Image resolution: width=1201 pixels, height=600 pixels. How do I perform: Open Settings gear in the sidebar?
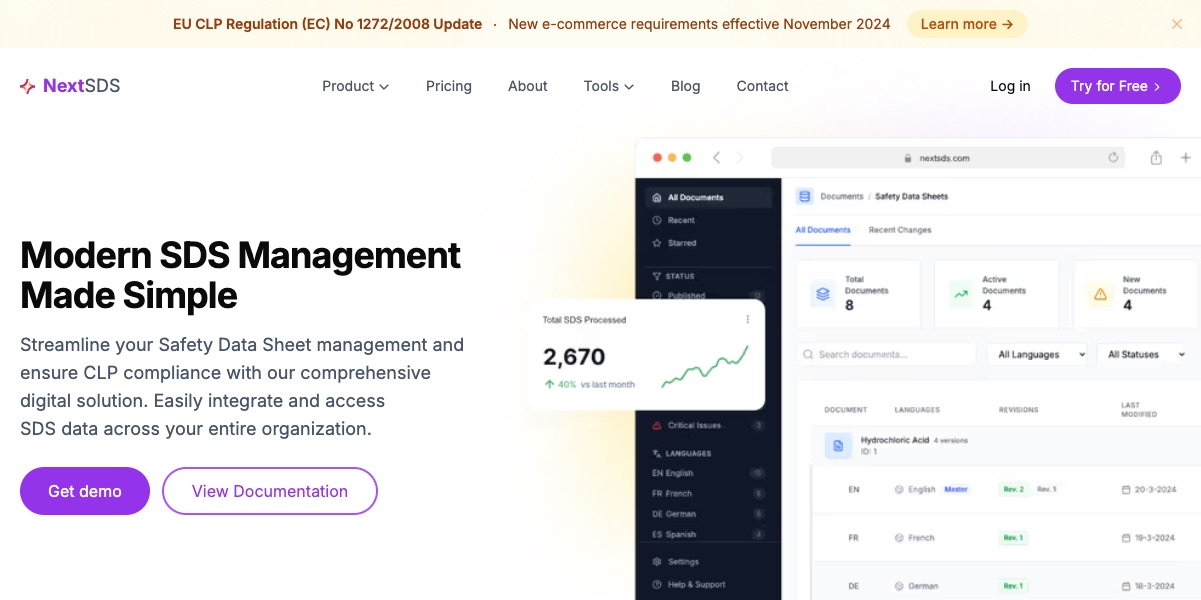coord(656,562)
